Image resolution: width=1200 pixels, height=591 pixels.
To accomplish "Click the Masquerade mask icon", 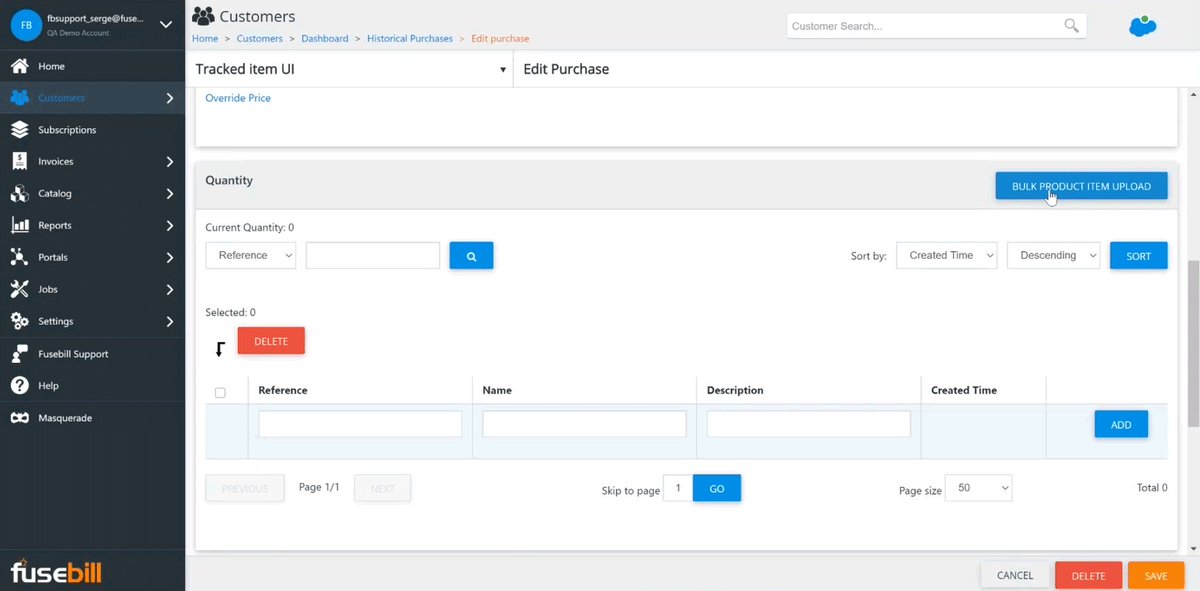I will pyautogui.click(x=19, y=418).
